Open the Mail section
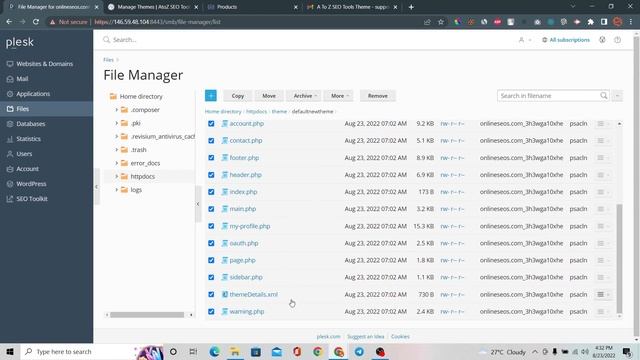The image size is (640, 360). coord(22,79)
